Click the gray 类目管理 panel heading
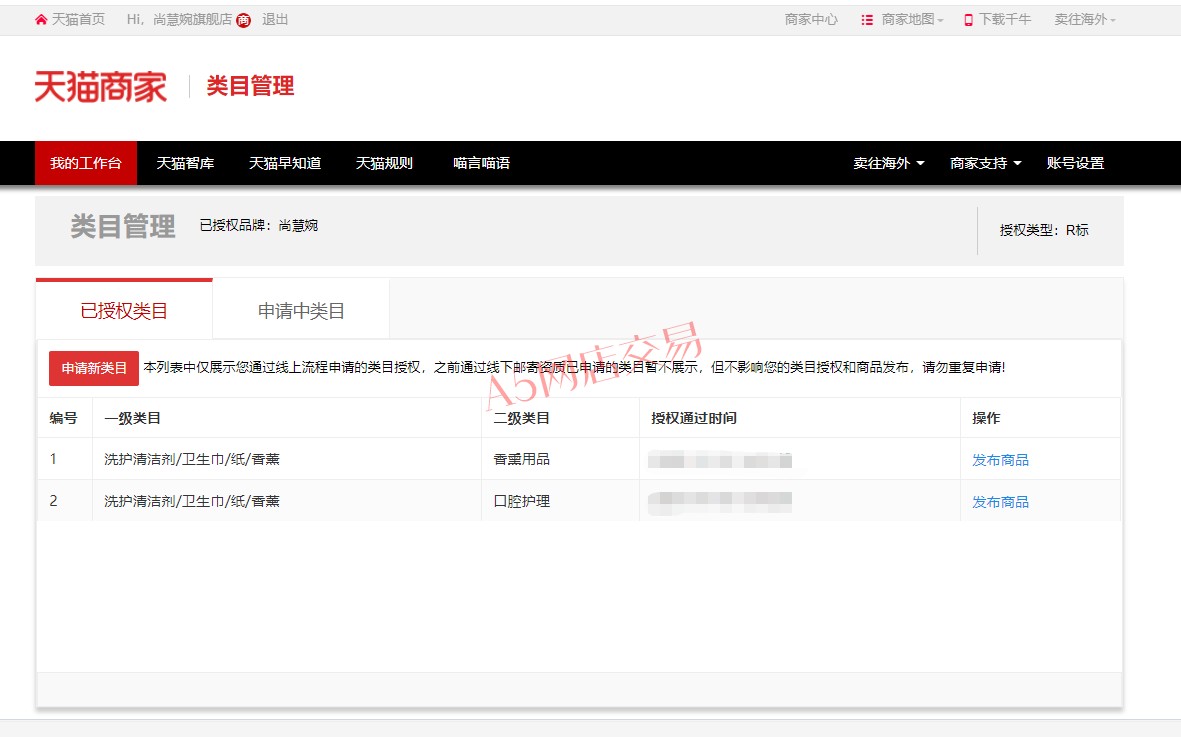1181x737 pixels. [x=123, y=226]
